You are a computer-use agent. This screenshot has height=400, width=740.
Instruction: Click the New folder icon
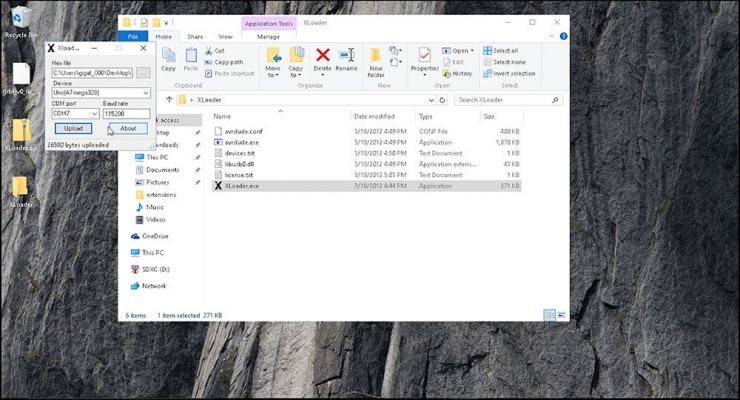pyautogui.click(x=376, y=62)
